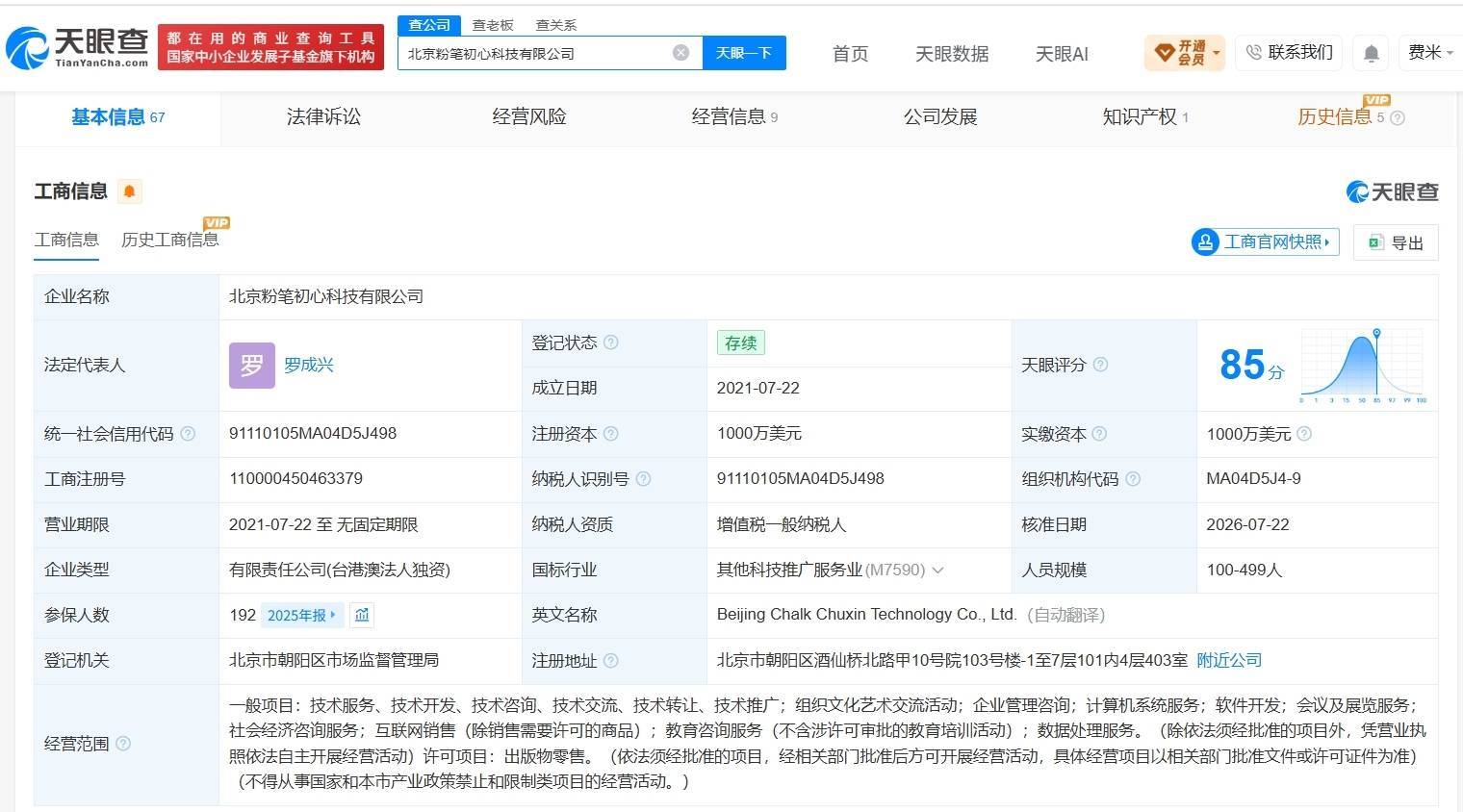
Task: Click the 天眼一下 search button
Action: coord(744,53)
